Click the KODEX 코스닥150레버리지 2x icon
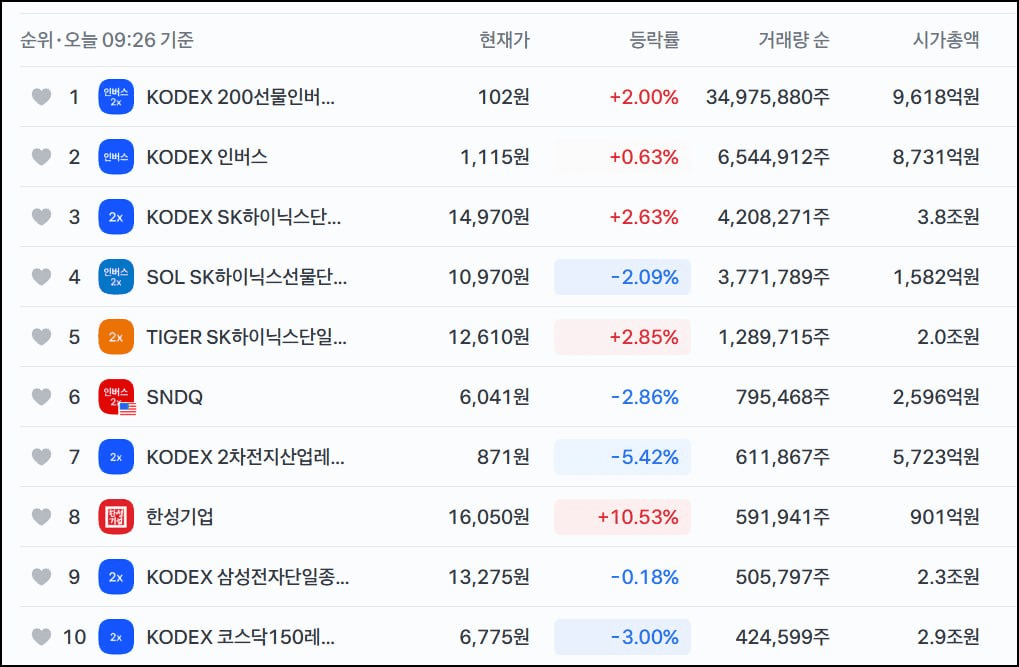Image resolution: width=1019 pixels, height=667 pixels. [116, 637]
